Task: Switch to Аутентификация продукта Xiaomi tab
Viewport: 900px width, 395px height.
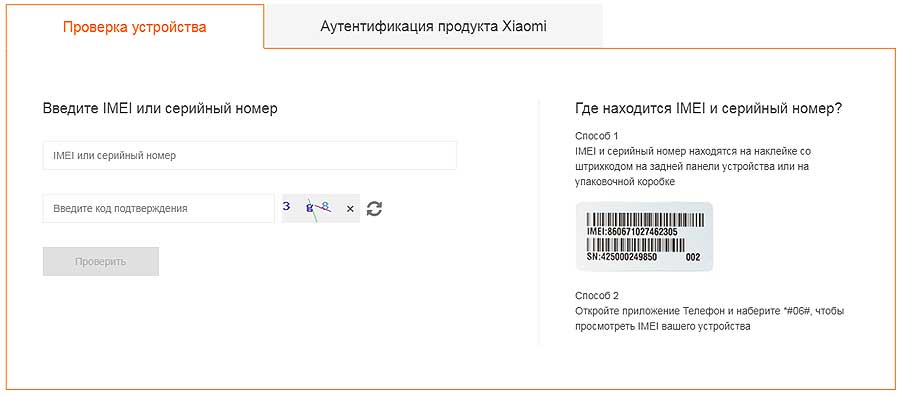Action: point(433,26)
